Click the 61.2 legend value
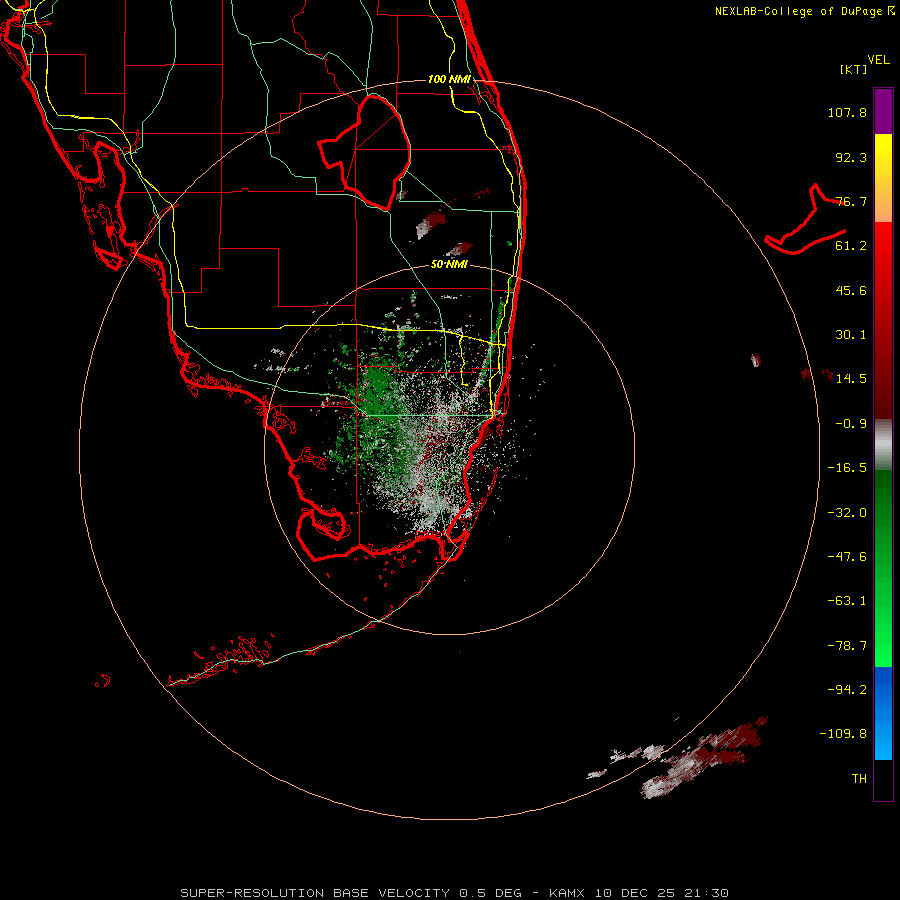Image resolution: width=900 pixels, height=900 pixels. pos(851,246)
